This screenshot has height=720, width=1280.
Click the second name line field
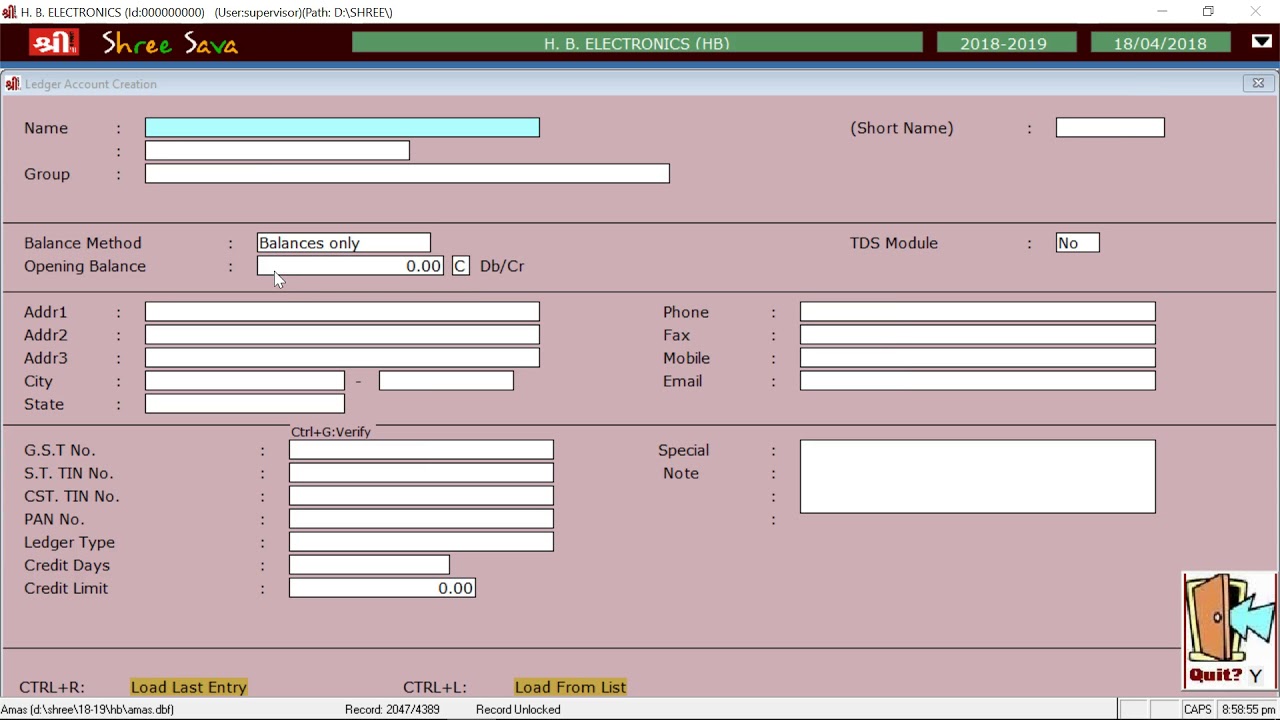click(x=277, y=151)
